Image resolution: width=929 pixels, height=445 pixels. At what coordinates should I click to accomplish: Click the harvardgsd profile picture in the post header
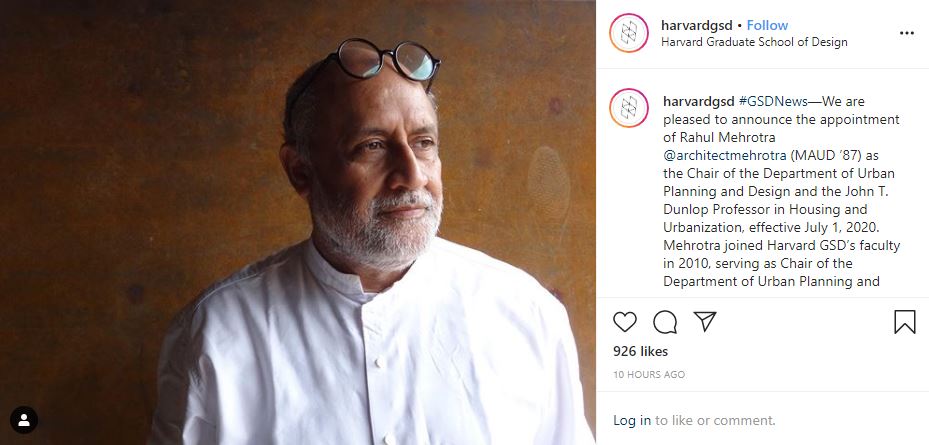629,33
